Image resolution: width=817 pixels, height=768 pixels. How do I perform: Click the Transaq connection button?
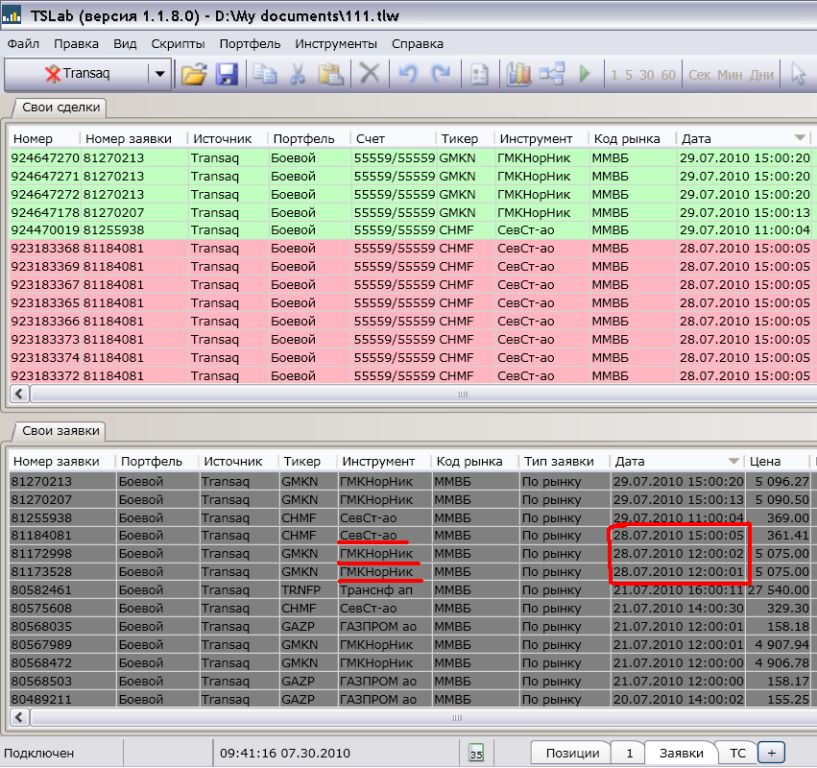point(78,75)
